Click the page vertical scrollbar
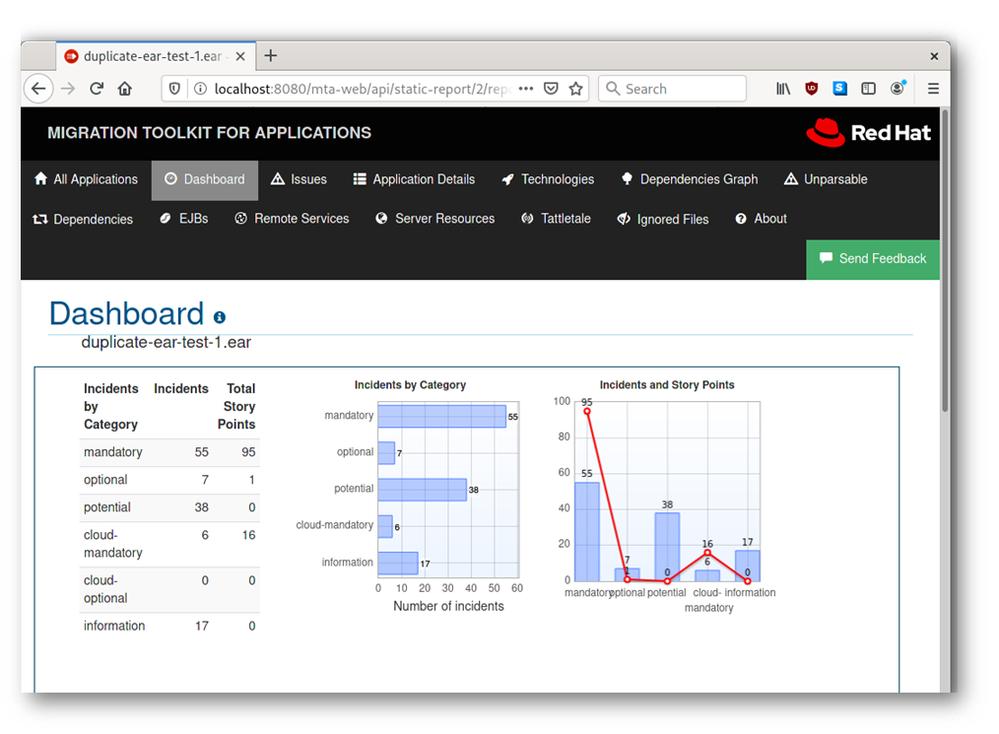Image resolution: width=999 pixels, height=734 pixels. 945,261
